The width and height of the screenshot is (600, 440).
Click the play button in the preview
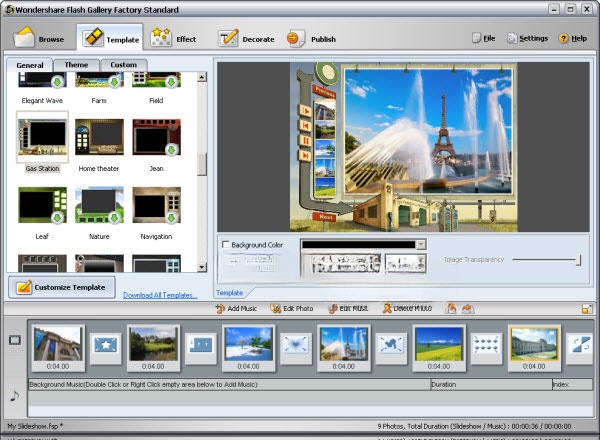click(x=305, y=111)
